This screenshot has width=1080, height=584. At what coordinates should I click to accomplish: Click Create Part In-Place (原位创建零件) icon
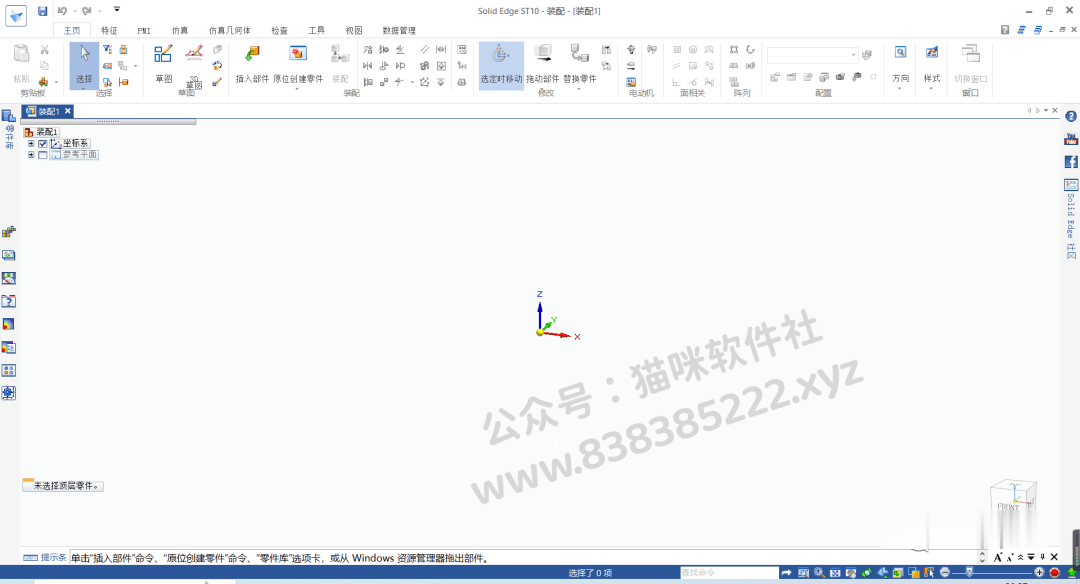coord(298,54)
